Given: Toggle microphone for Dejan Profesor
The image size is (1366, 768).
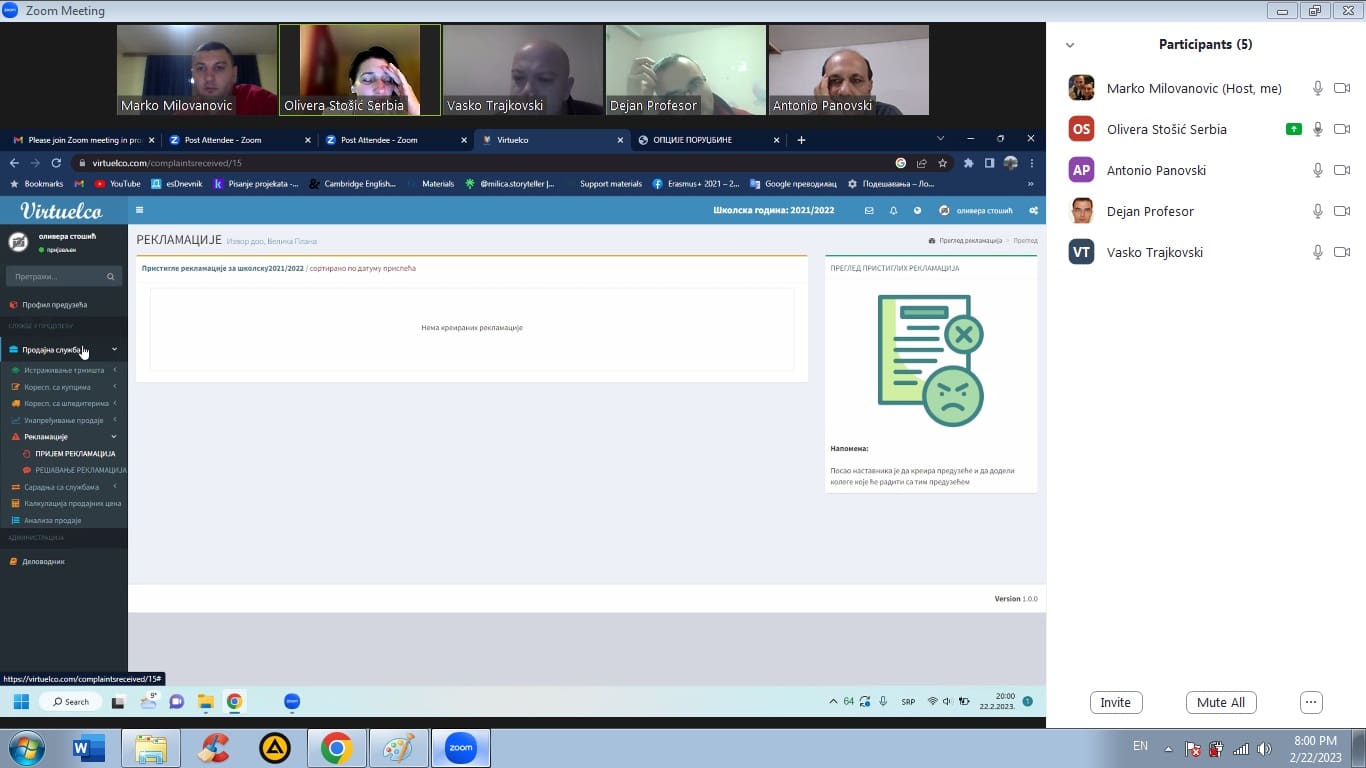Looking at the screenshot, I should click(1318, 211).
